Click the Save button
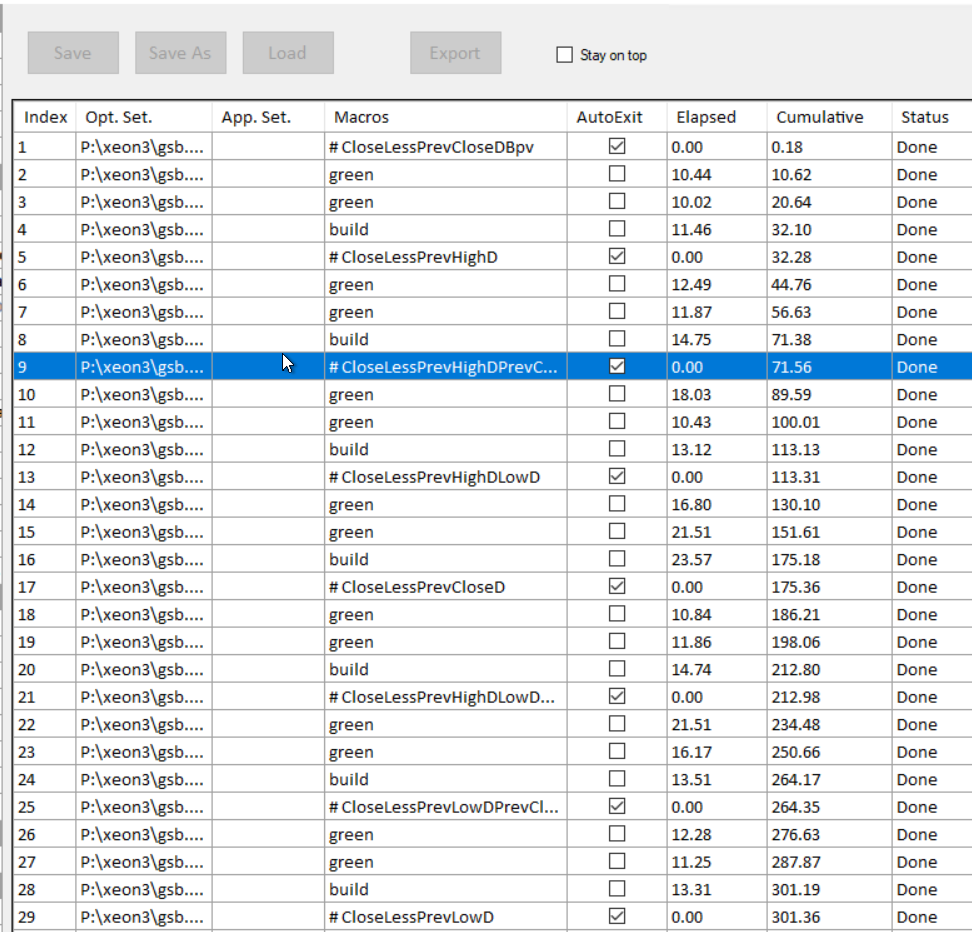The height and width of the screenshot is (932, 972). coord(73,54)
